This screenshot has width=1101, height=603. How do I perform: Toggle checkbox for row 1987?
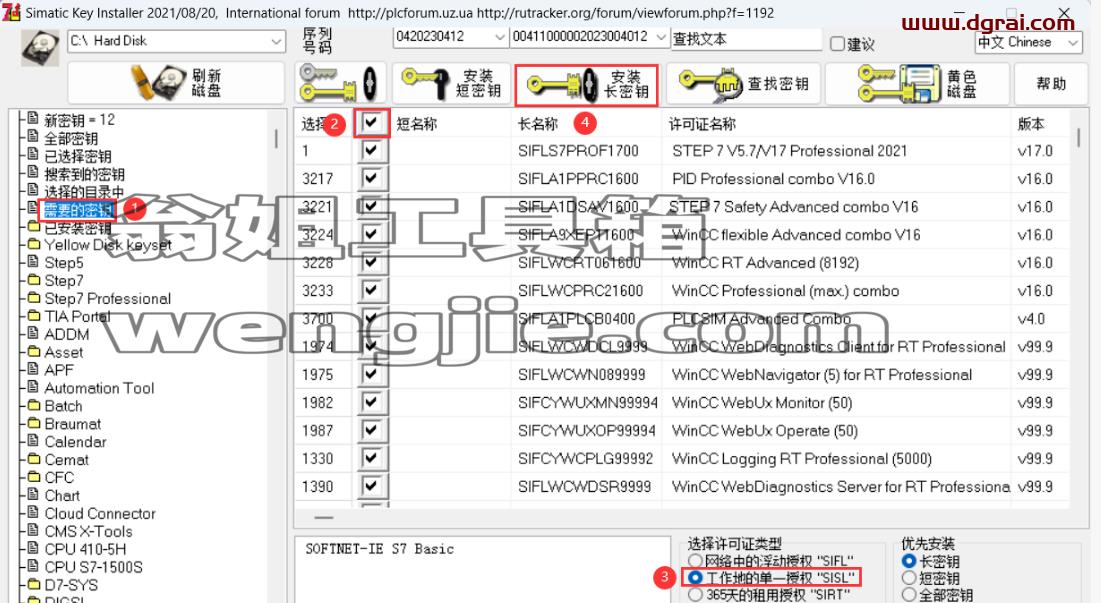tap(371, 430)
